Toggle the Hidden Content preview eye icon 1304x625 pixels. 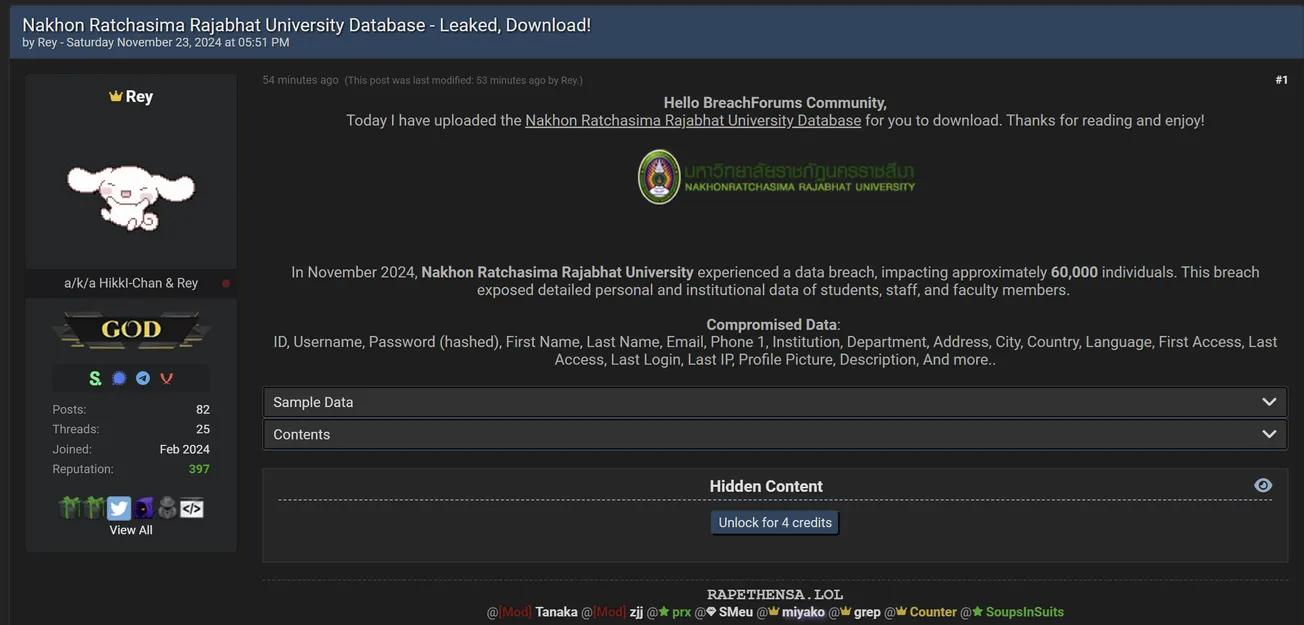click(1262, 484)
